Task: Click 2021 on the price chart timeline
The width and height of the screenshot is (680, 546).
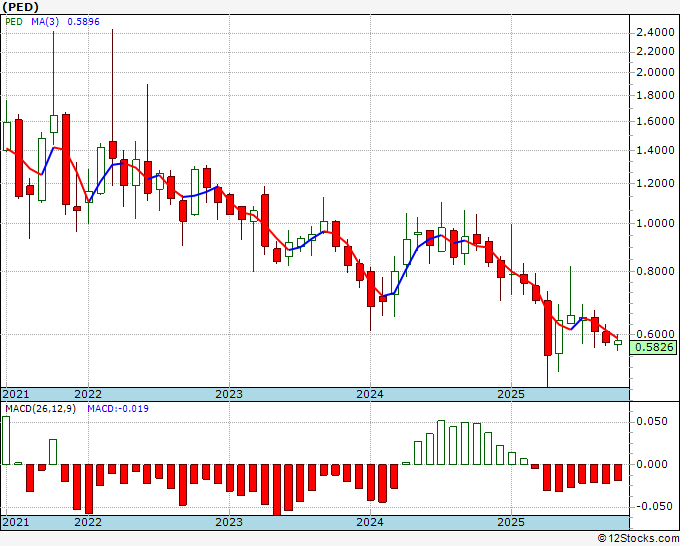Action: 16,394
